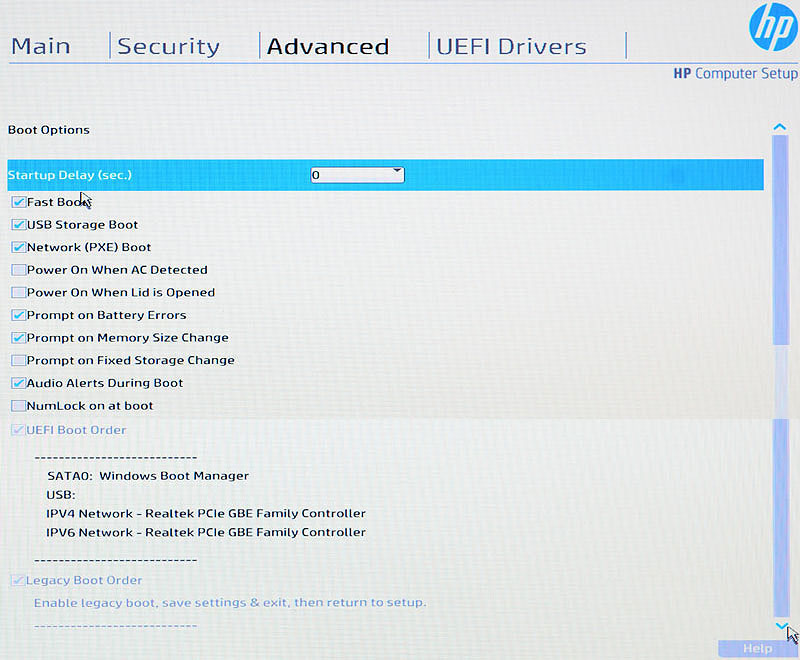
Task: Toggle the Fast Boot checkbox
Action: tap(18, 202)
